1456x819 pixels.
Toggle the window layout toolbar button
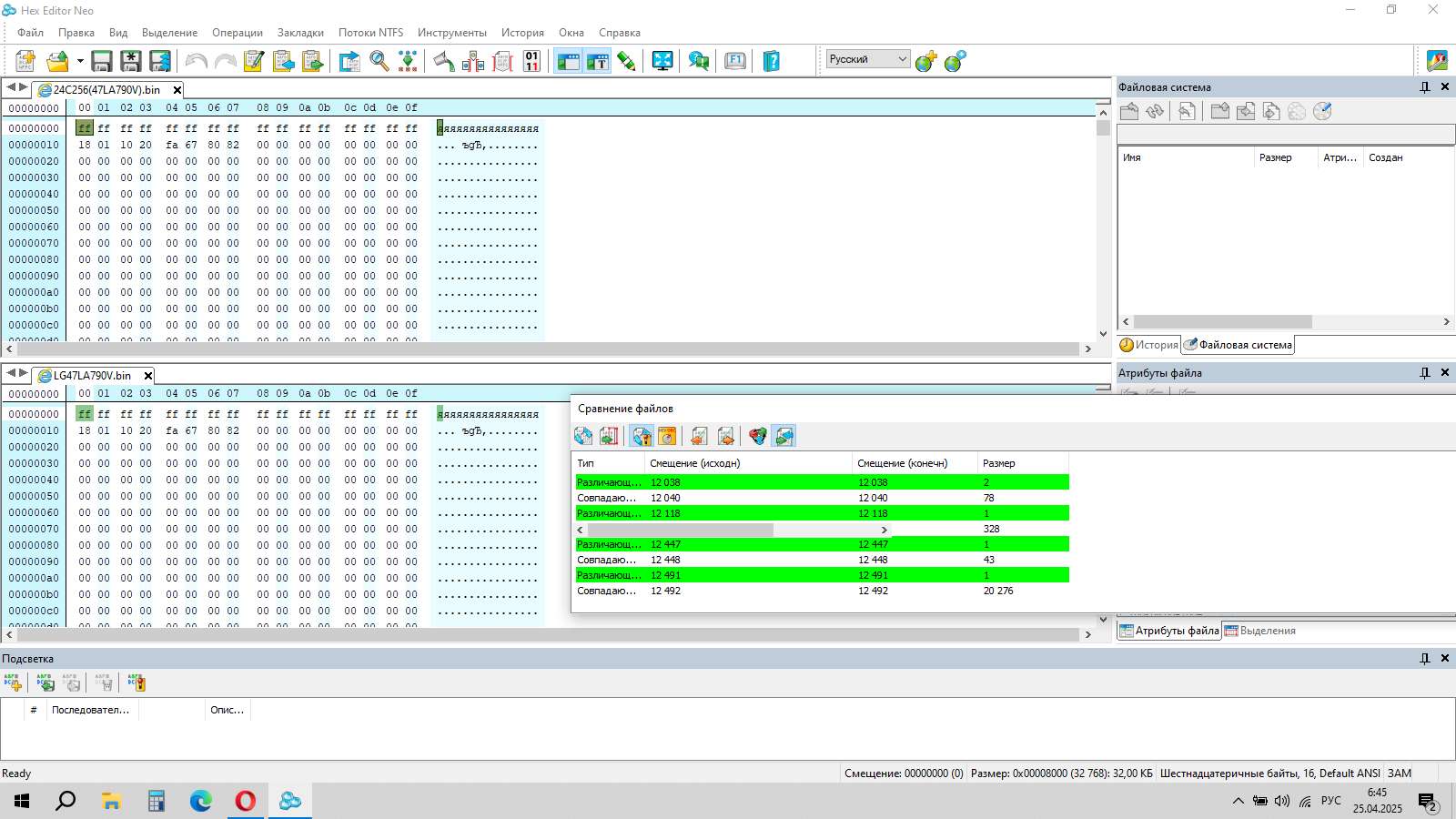pyautogui.click(x=569, y=61)
